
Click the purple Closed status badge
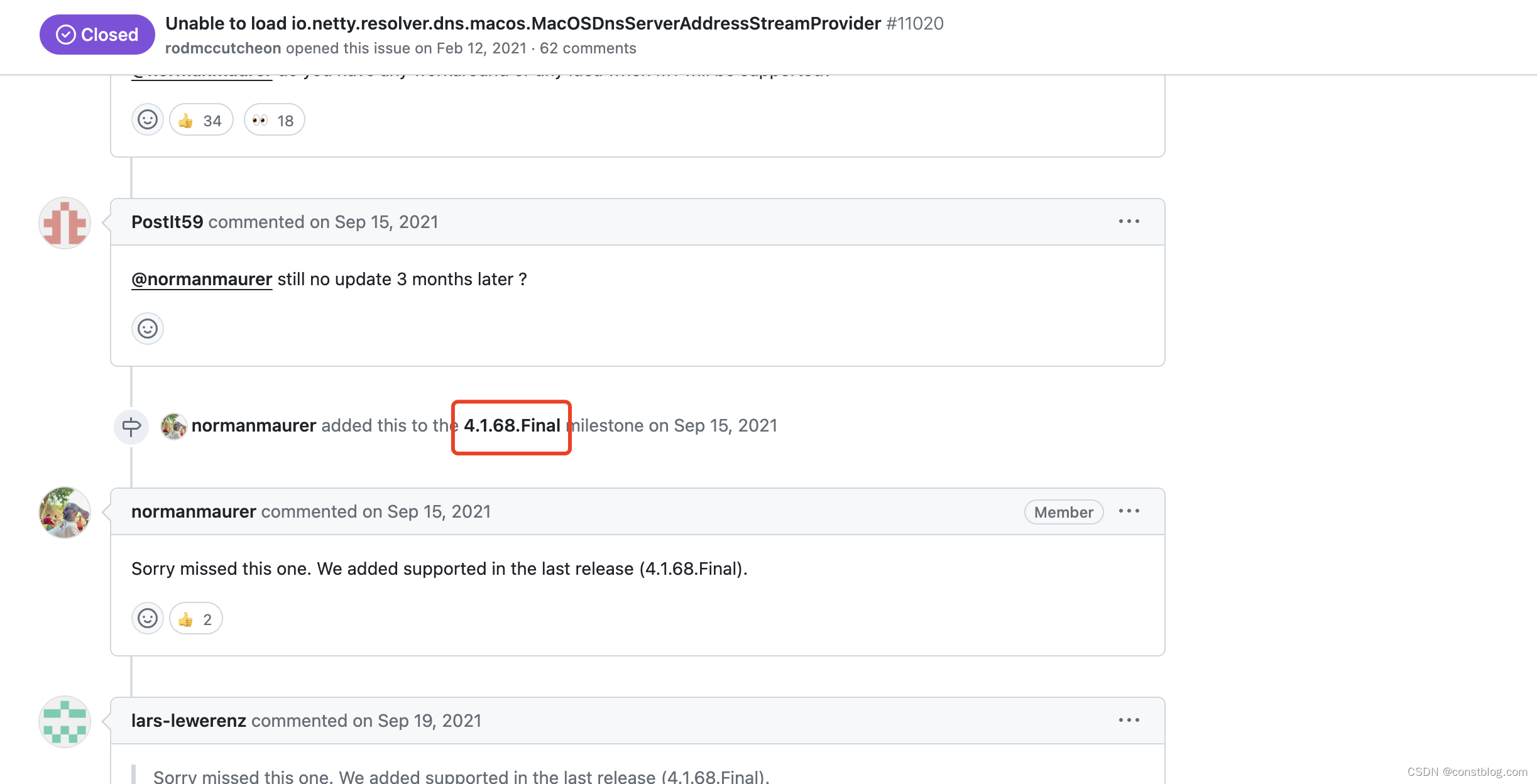coord(97,35)
